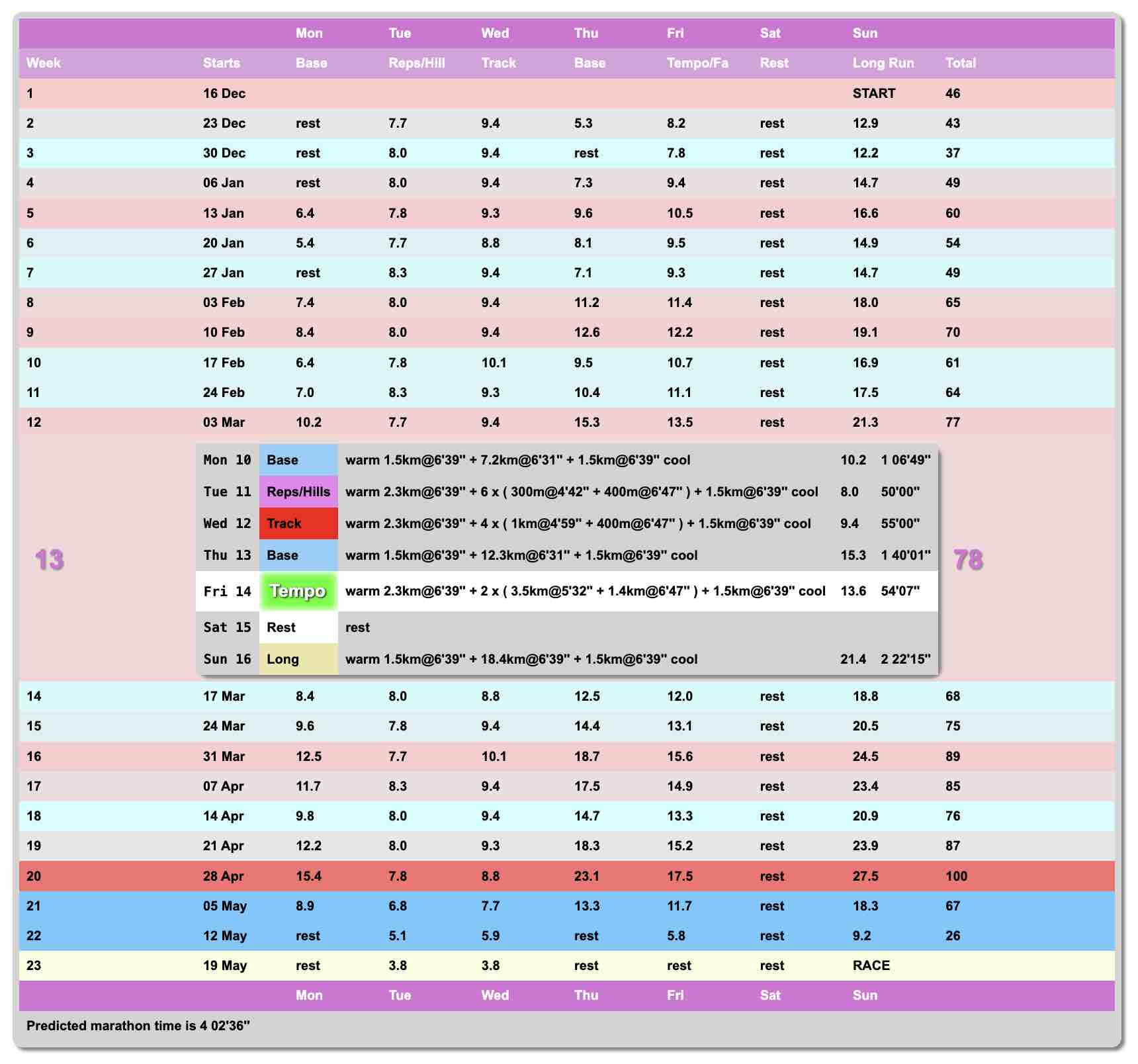This screenshot has width=1138, height=1064.
Task: Select the week 1 row starting 16 Dec
Action: click(567, 93)
